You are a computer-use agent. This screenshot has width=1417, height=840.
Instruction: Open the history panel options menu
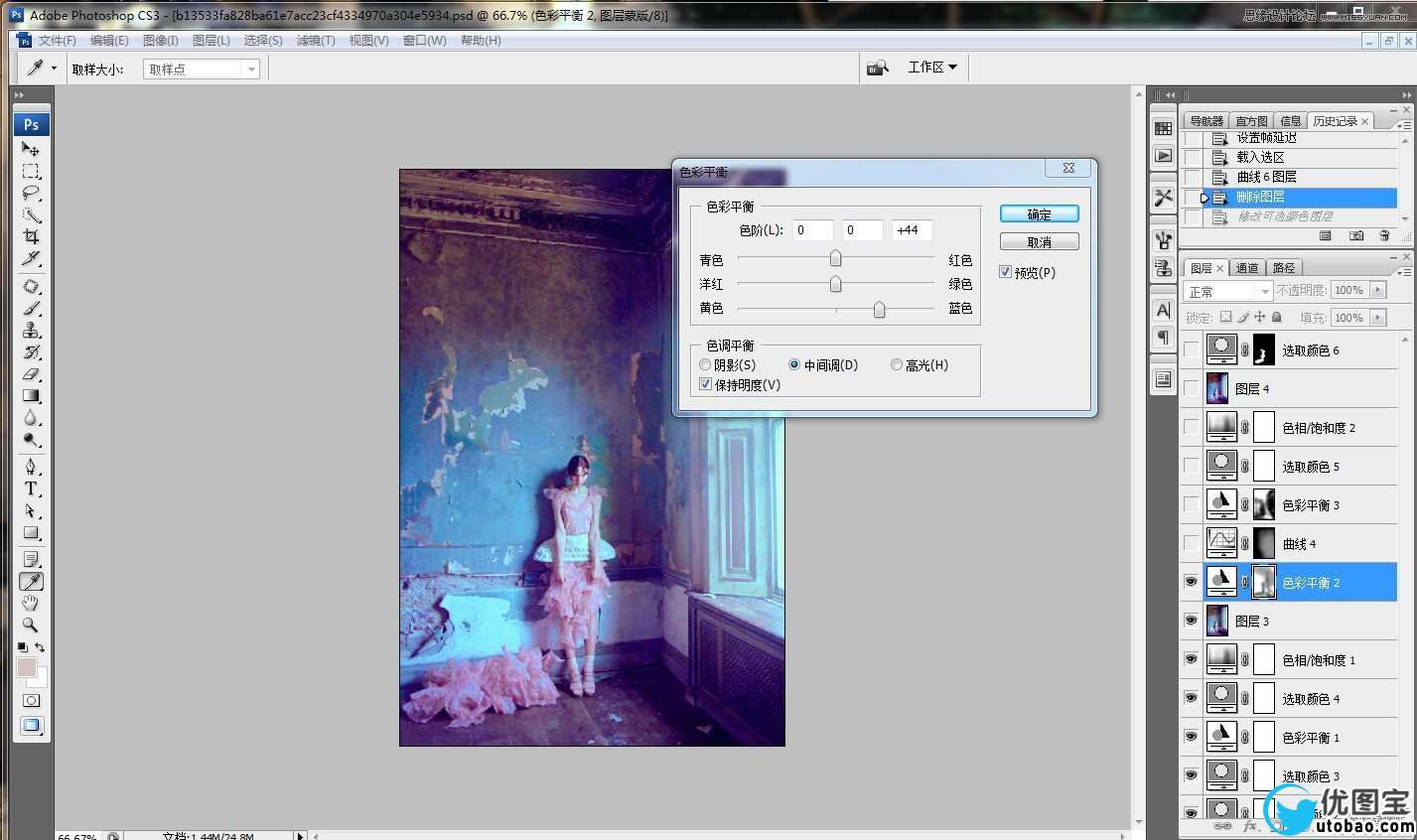click(1403, 125)
